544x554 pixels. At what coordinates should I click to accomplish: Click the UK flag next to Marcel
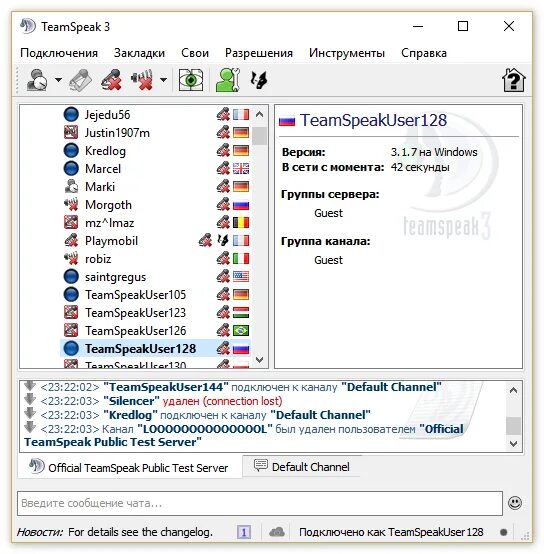click(x=241, y=169)
